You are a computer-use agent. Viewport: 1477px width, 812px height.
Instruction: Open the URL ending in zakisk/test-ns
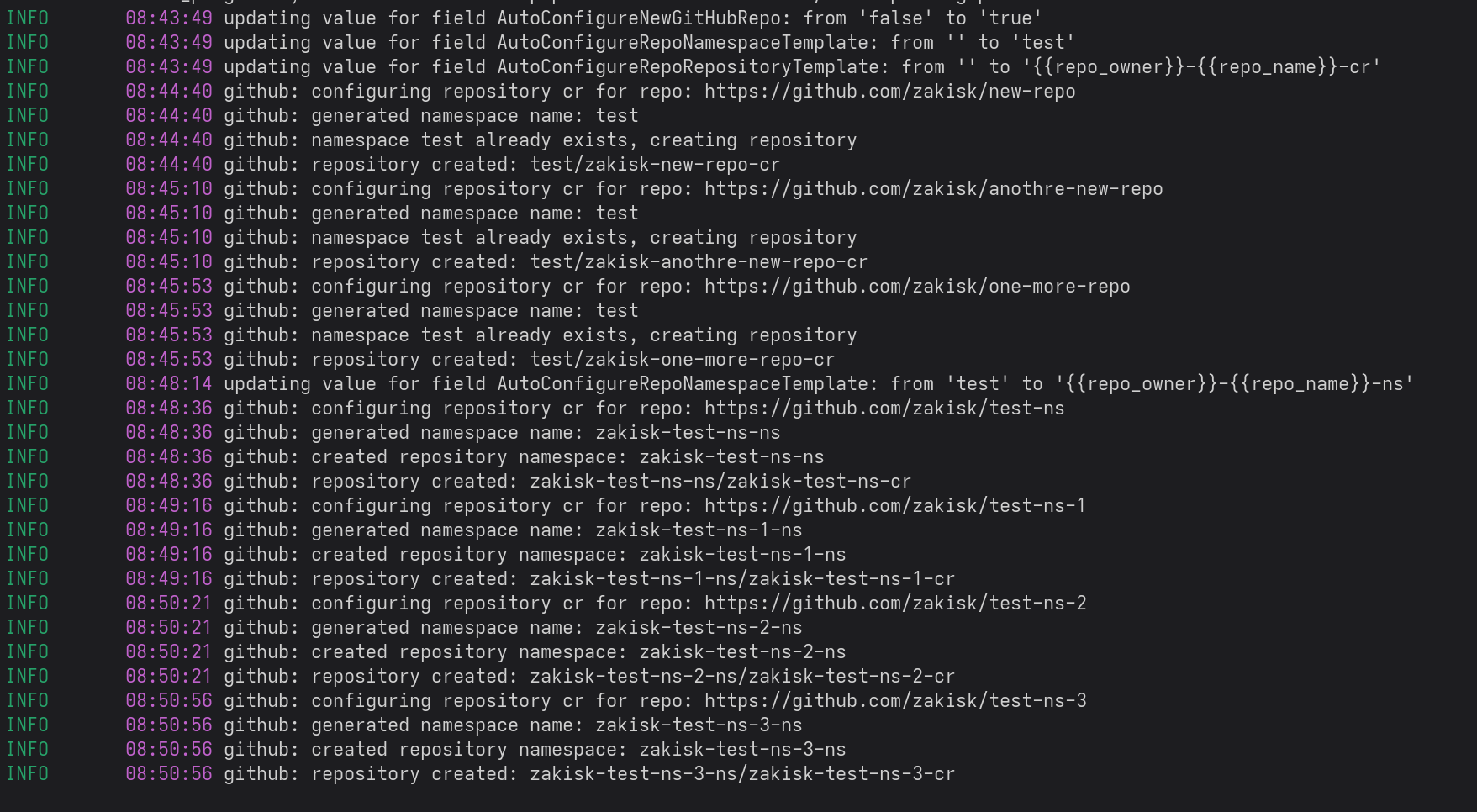point(884,409)
